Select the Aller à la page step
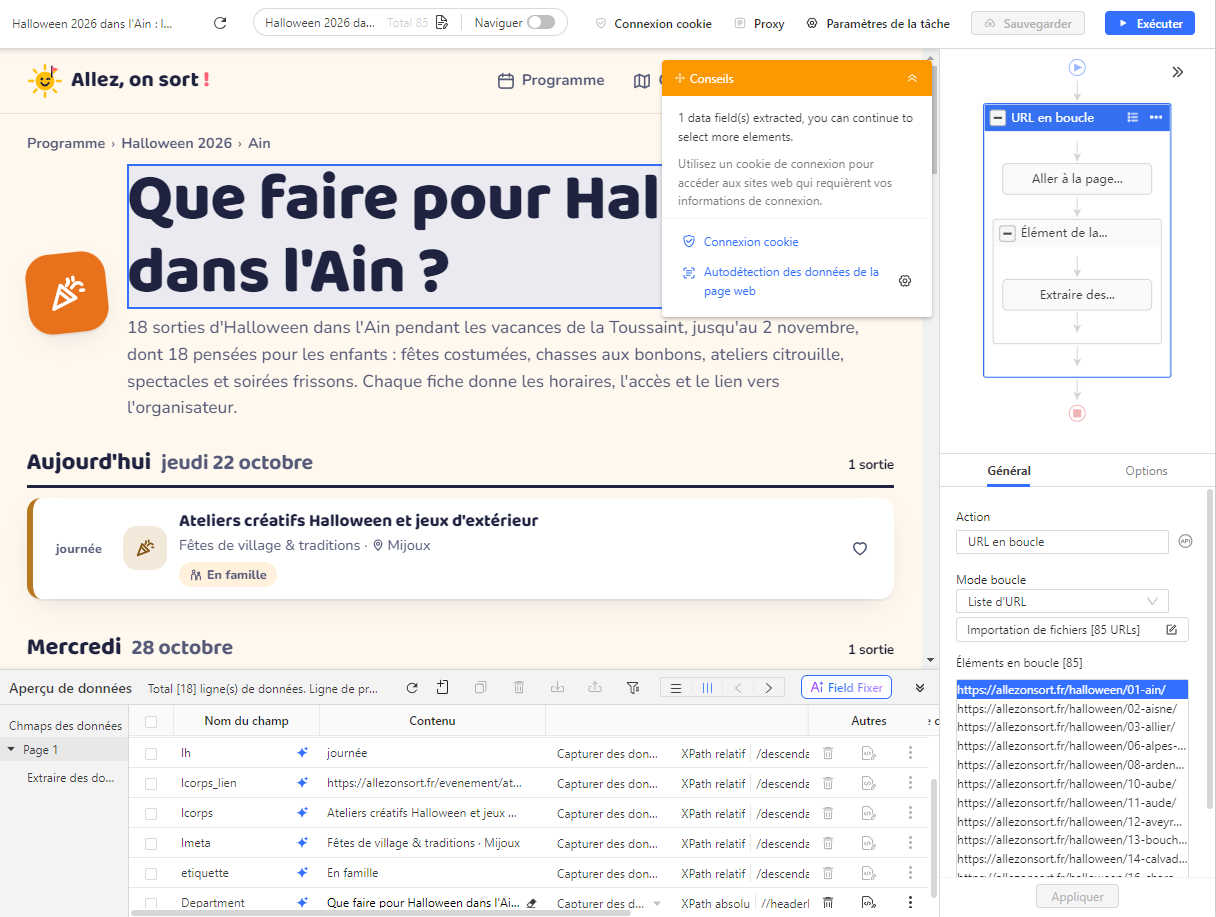The width and height of the screenshot is (1216, 917). point(1077,179)
